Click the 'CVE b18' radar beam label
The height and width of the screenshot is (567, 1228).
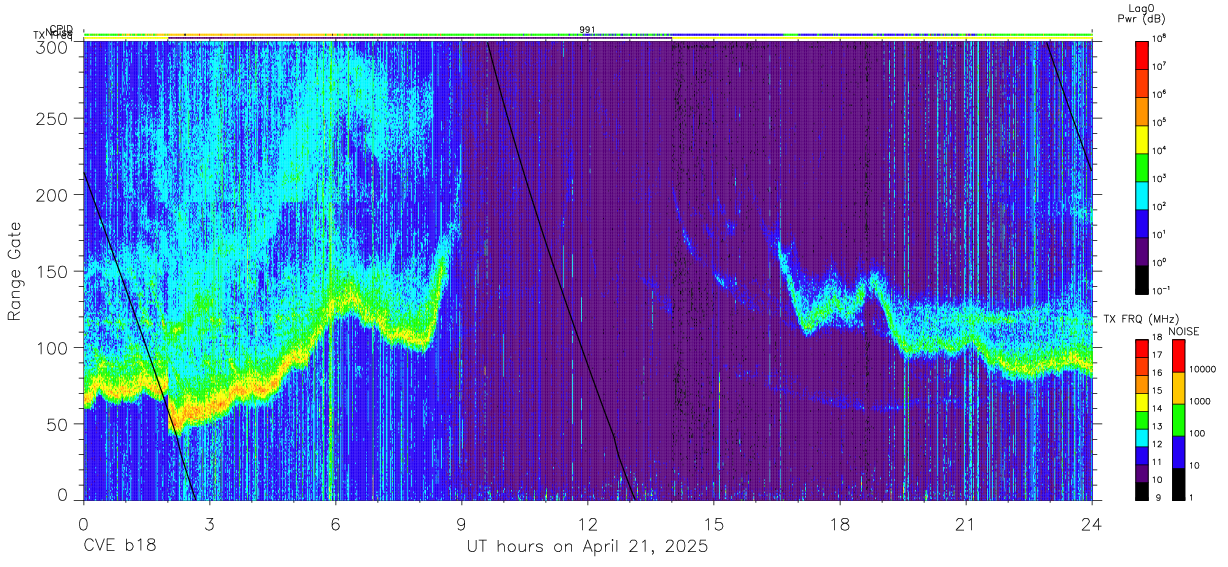click(x=120, y=547)
